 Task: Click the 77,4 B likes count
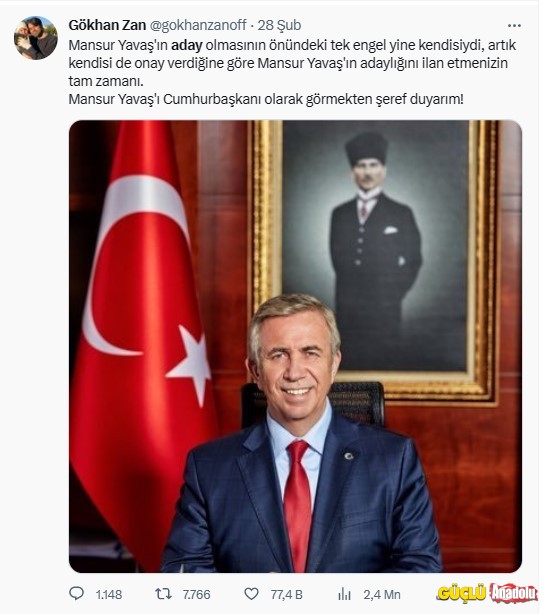287,594
